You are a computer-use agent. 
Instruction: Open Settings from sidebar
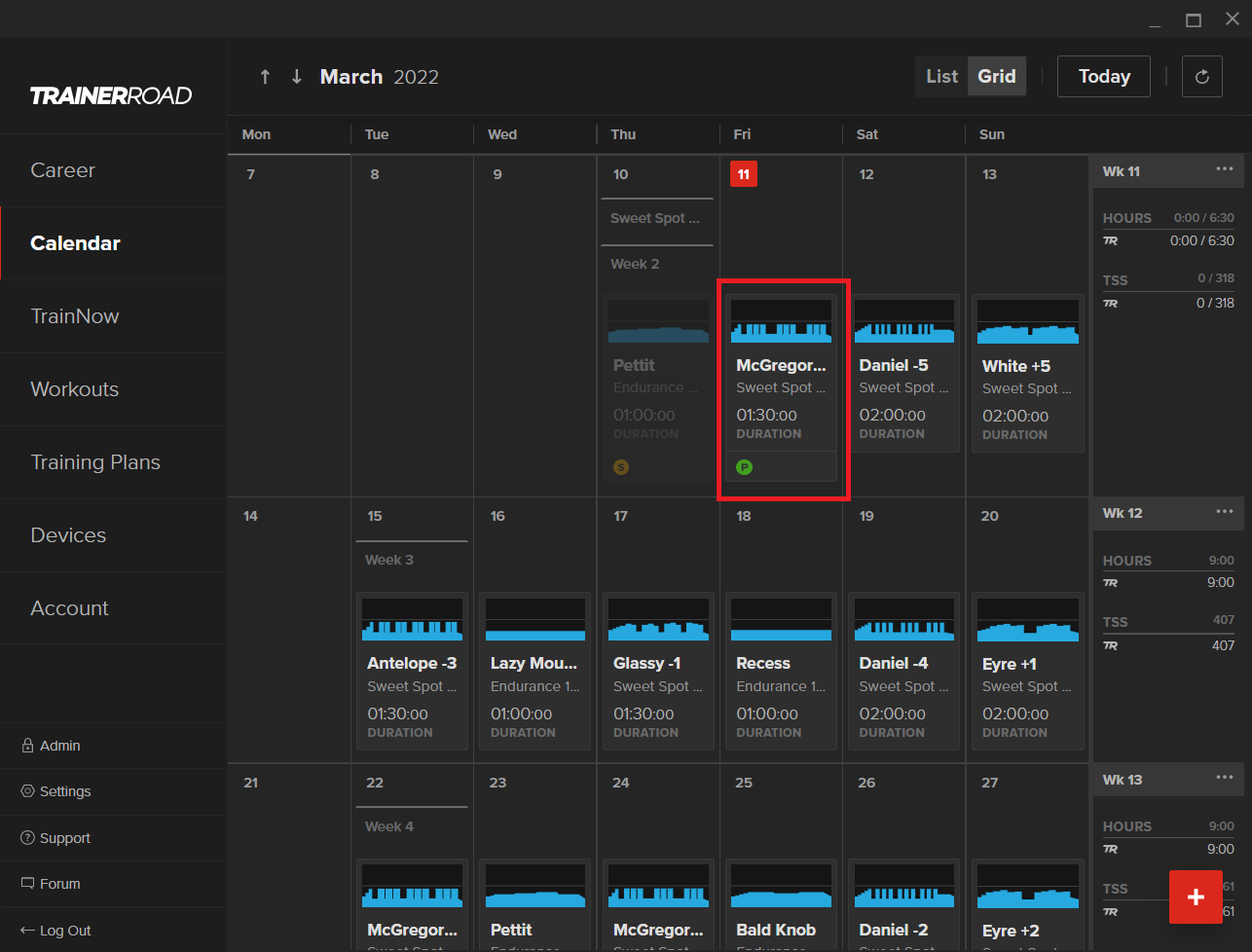pos(55,791)
